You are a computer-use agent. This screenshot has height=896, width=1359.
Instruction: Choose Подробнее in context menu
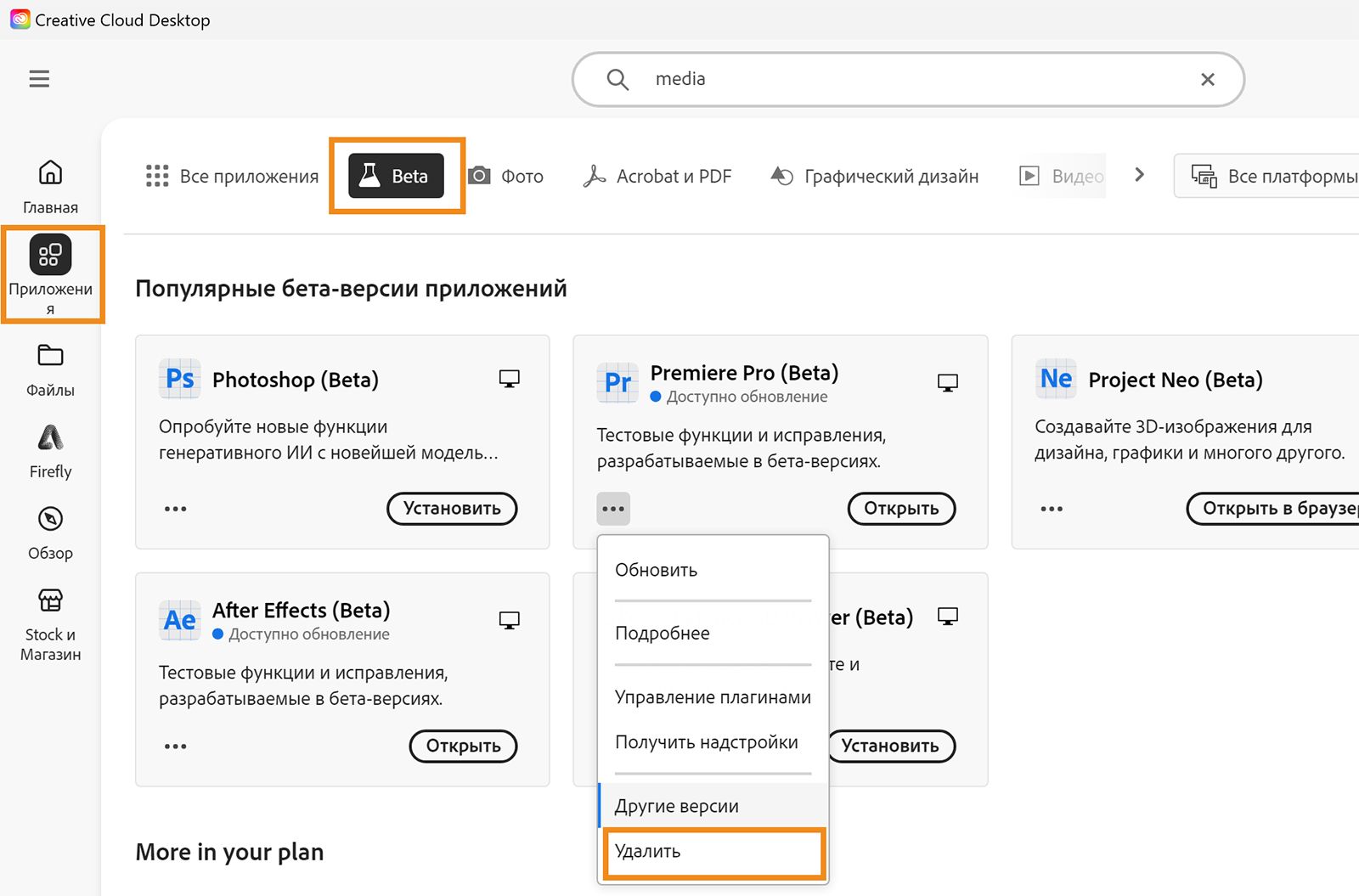tap(713, 633)
